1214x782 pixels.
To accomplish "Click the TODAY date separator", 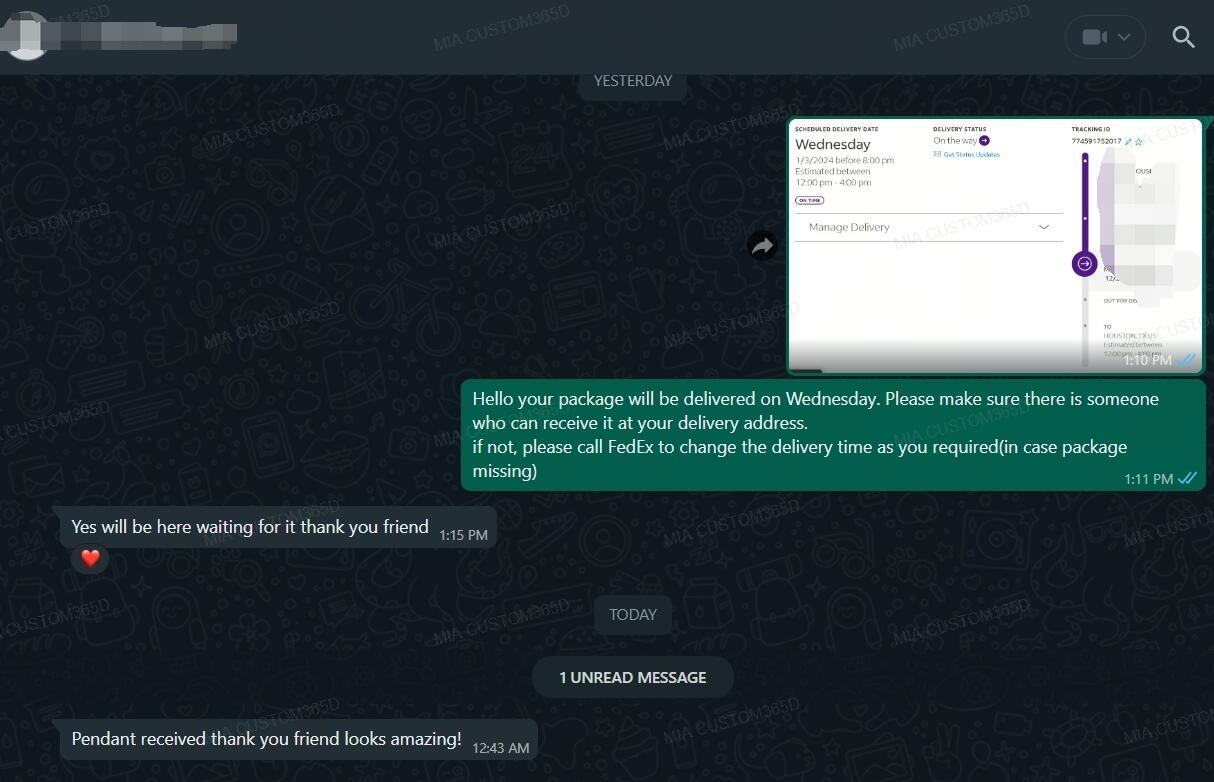I will (x=633, y=614).
